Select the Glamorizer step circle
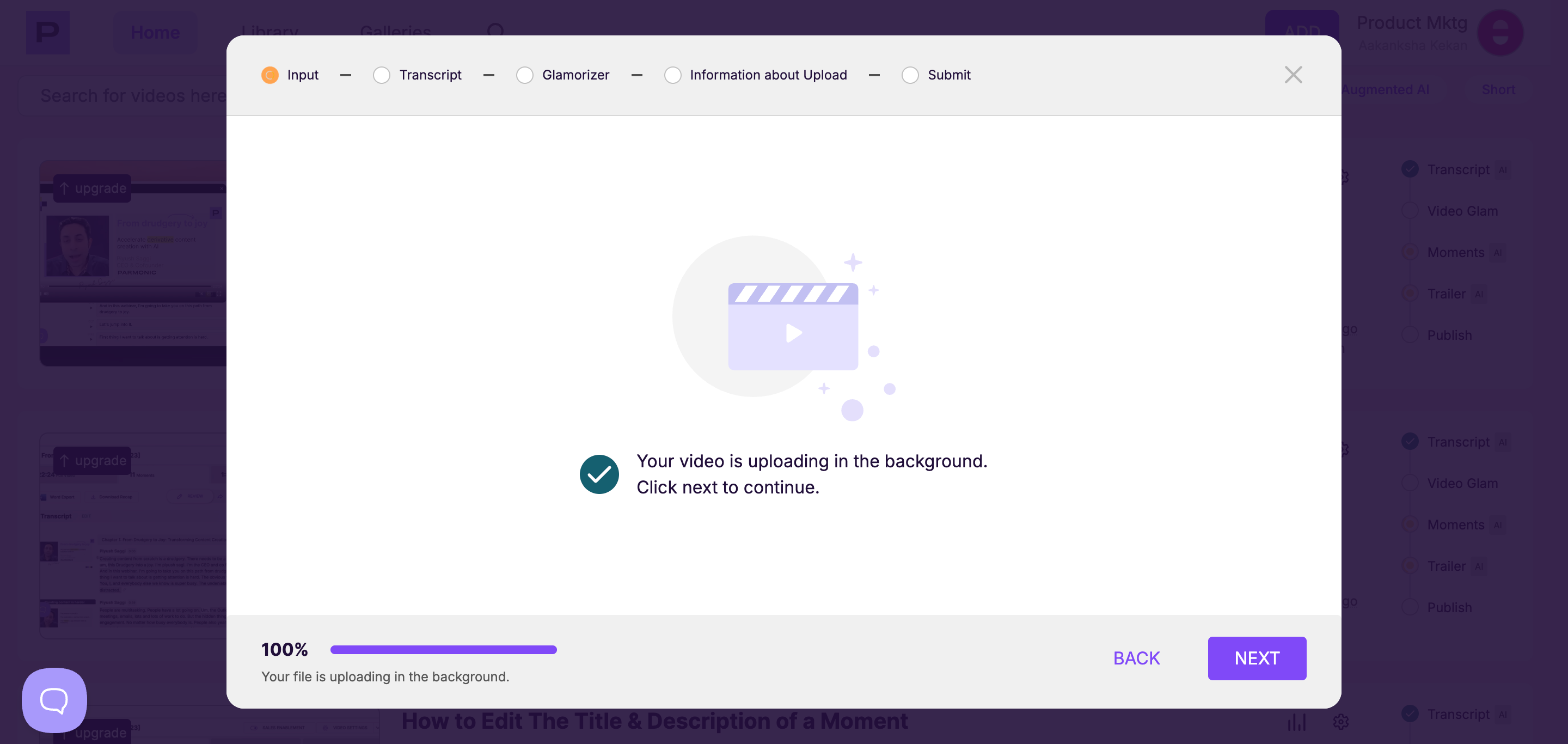The image size is (1568, 744). 524,75
